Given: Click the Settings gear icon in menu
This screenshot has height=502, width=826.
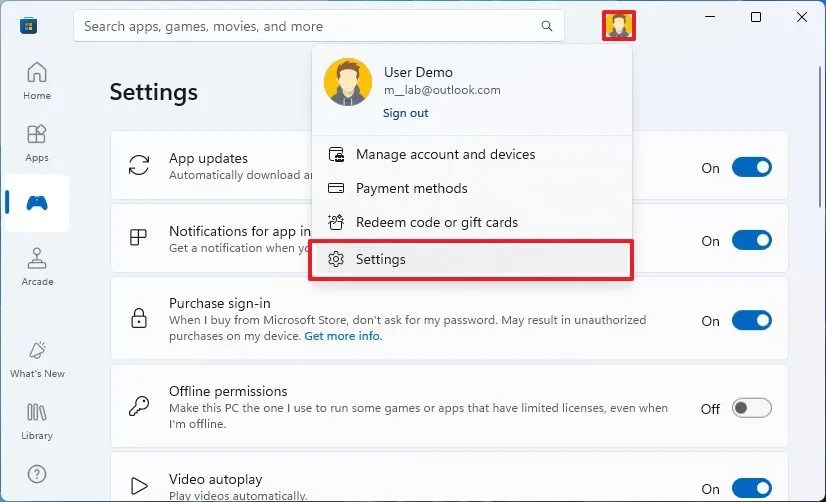Looking at the screenshot, I should (336, 259).
